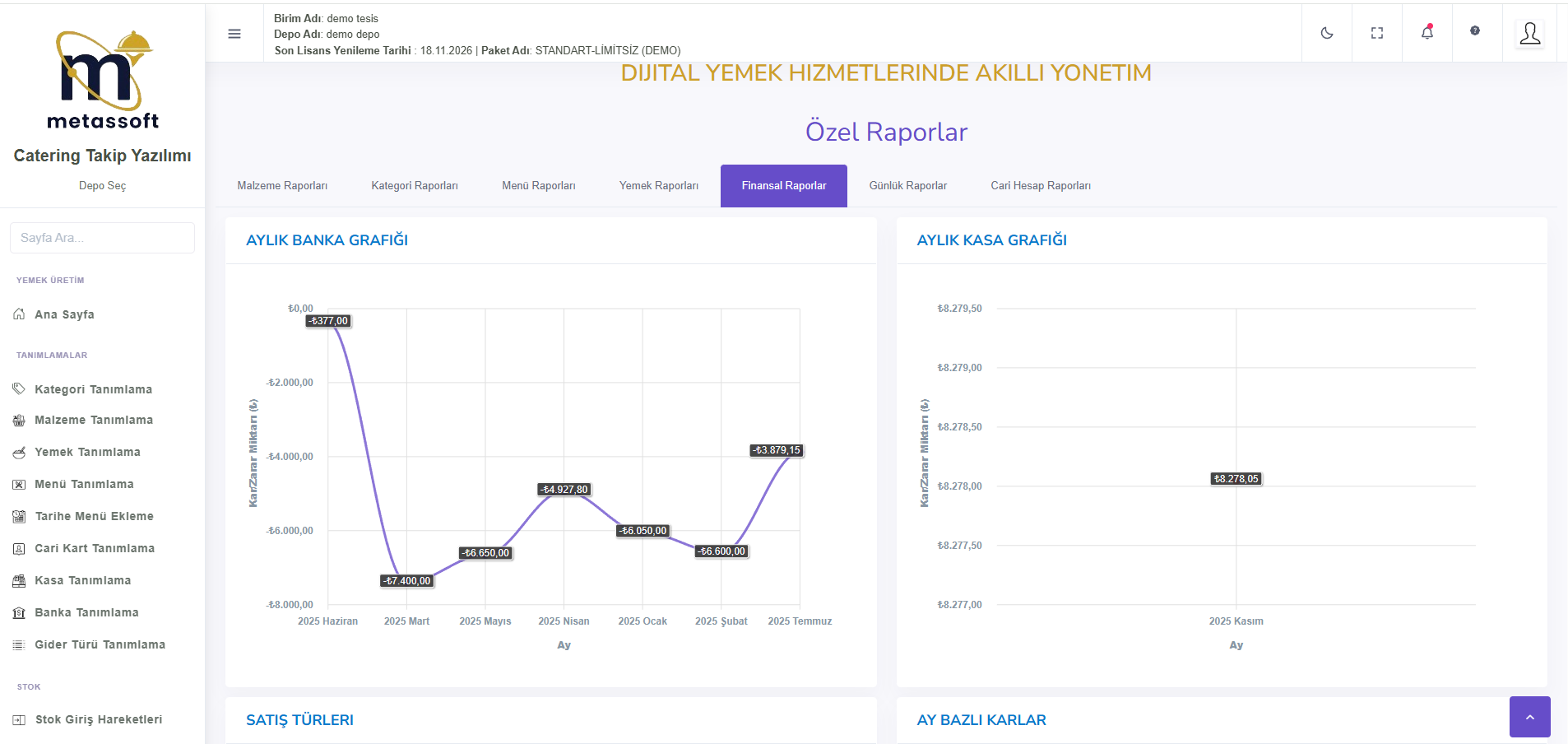This screenshot has width=1568, height=744.
Task: Click the Depo Seç link
Action: pos(102,186)
